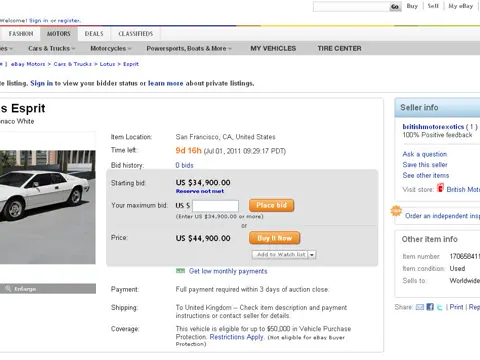Open the Sell link in header
The image size is (480, 360).
pyautogui.click(x=433, y=6)
